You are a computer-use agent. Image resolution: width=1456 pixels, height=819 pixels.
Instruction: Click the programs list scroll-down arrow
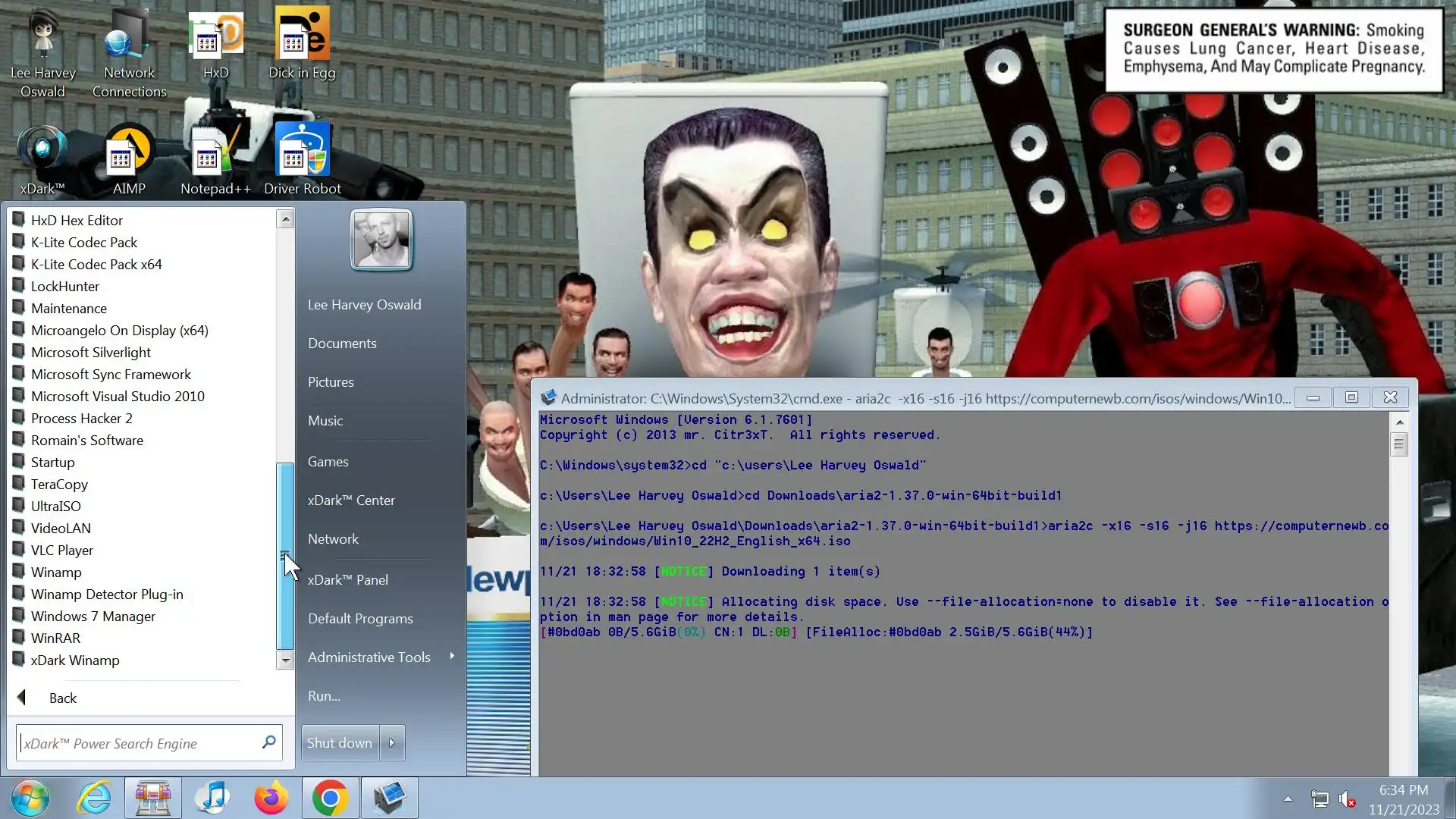tap(285, 661)
